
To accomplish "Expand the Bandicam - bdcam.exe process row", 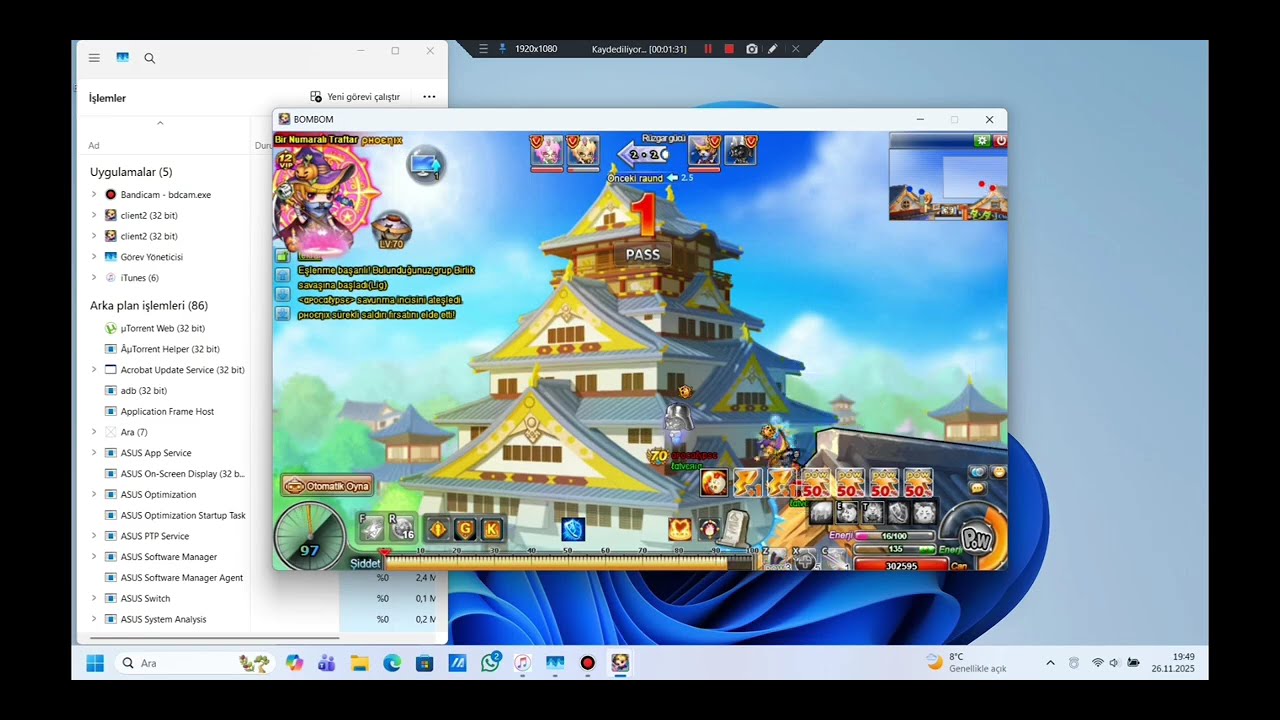I will click(x=94, y=194).
